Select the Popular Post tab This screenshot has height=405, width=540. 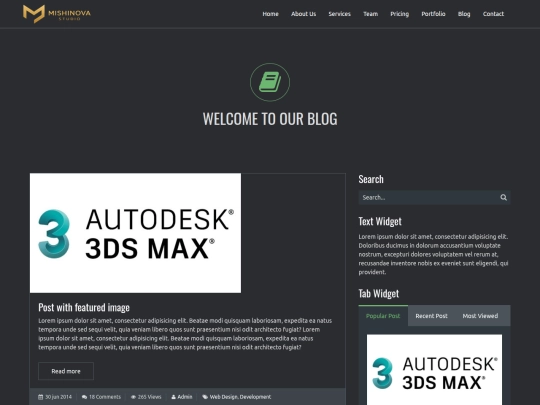pos(383,315)
